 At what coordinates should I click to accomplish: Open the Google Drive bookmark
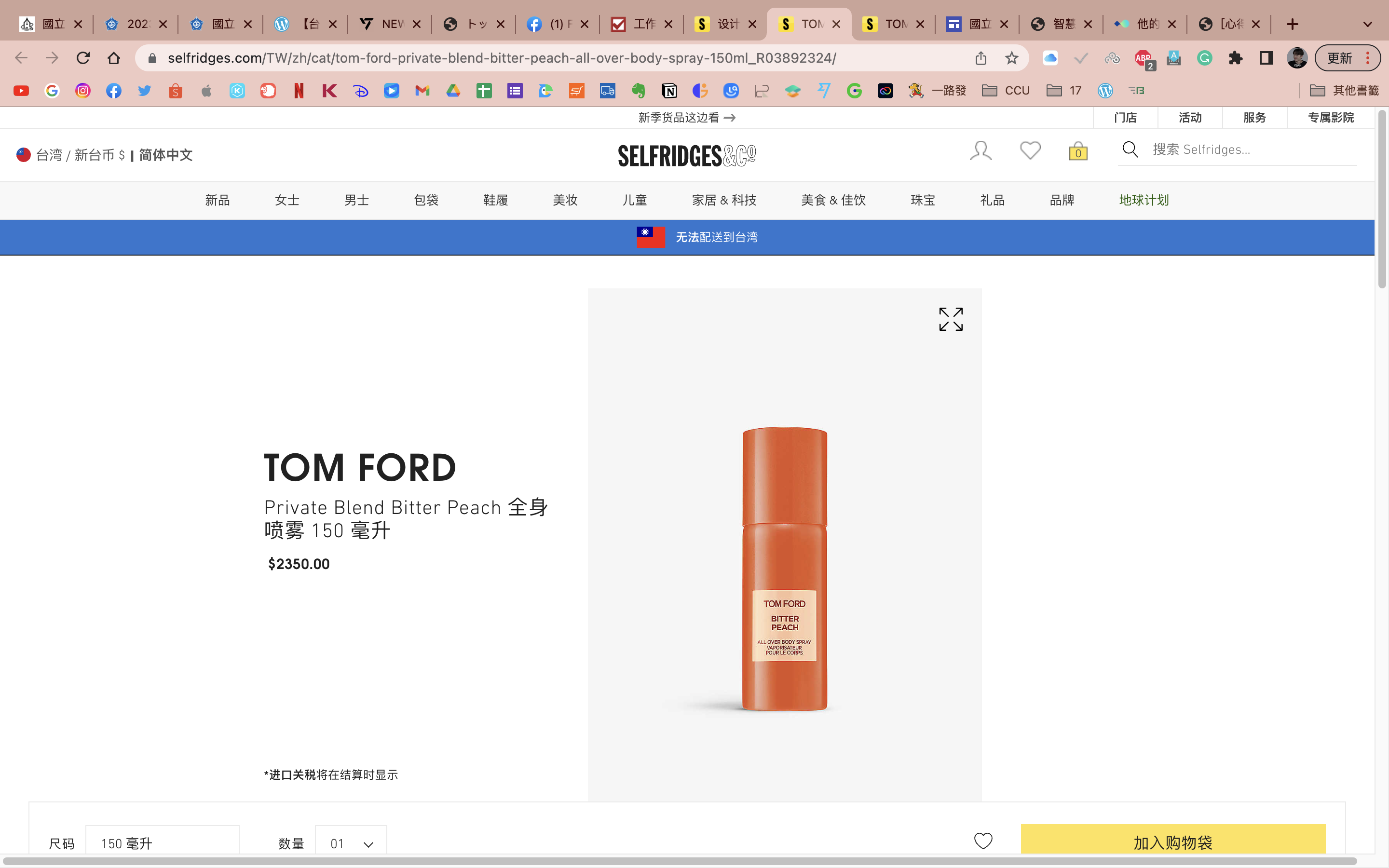(x=453, y=91)
